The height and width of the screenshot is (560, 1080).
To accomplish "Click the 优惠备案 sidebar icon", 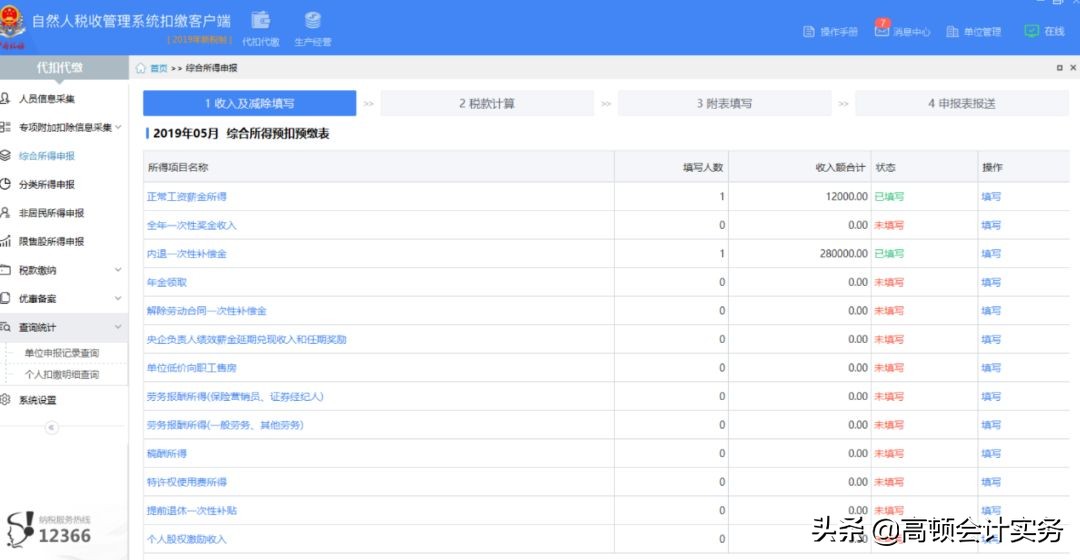I will [x=6, y=298].
